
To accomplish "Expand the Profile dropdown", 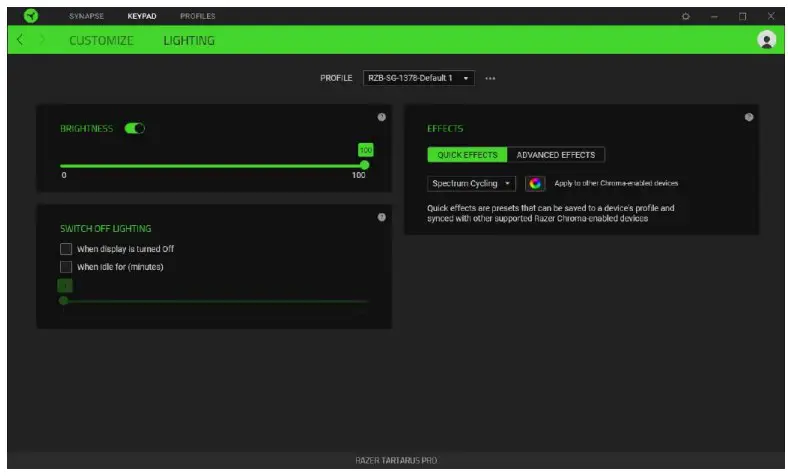I will [x=418, y=78].
